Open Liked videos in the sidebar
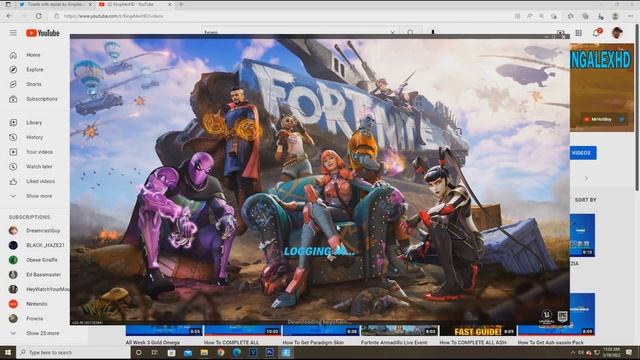The image size is (640, 360). point(40,181)
